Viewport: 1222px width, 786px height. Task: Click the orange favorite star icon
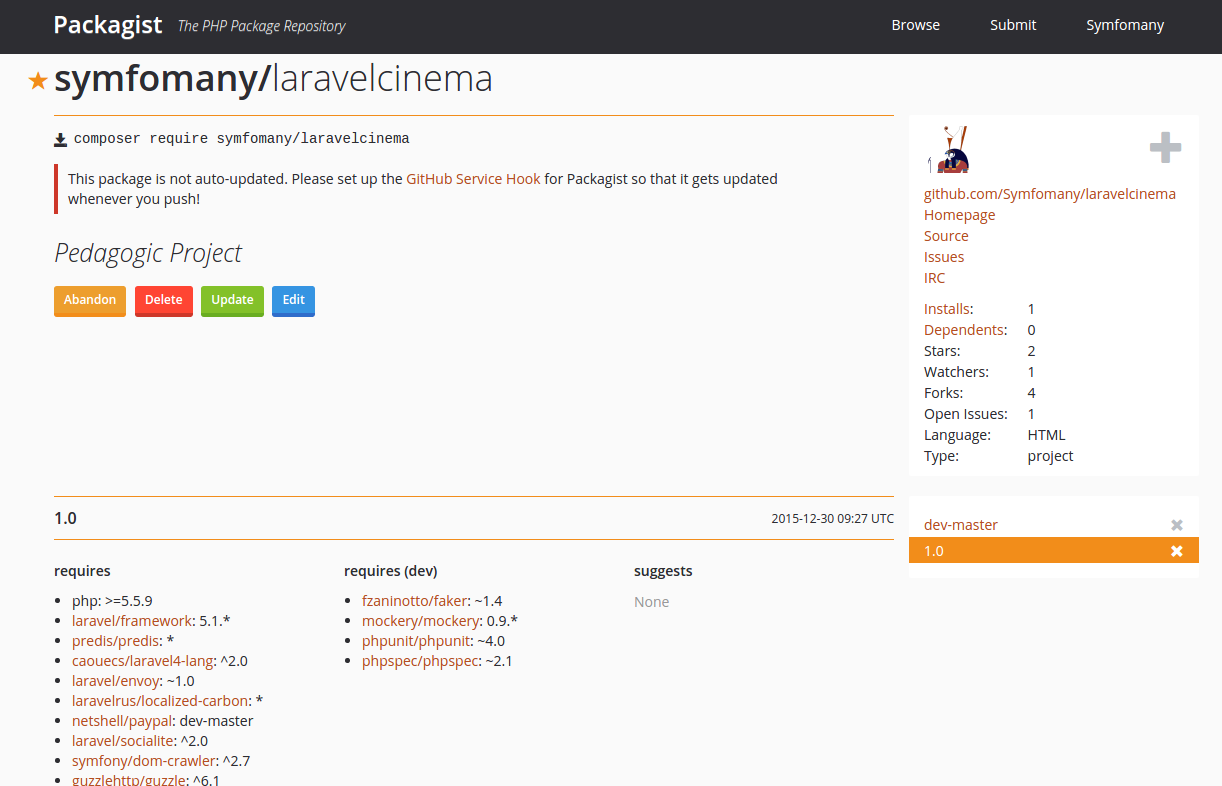point(38,81)
